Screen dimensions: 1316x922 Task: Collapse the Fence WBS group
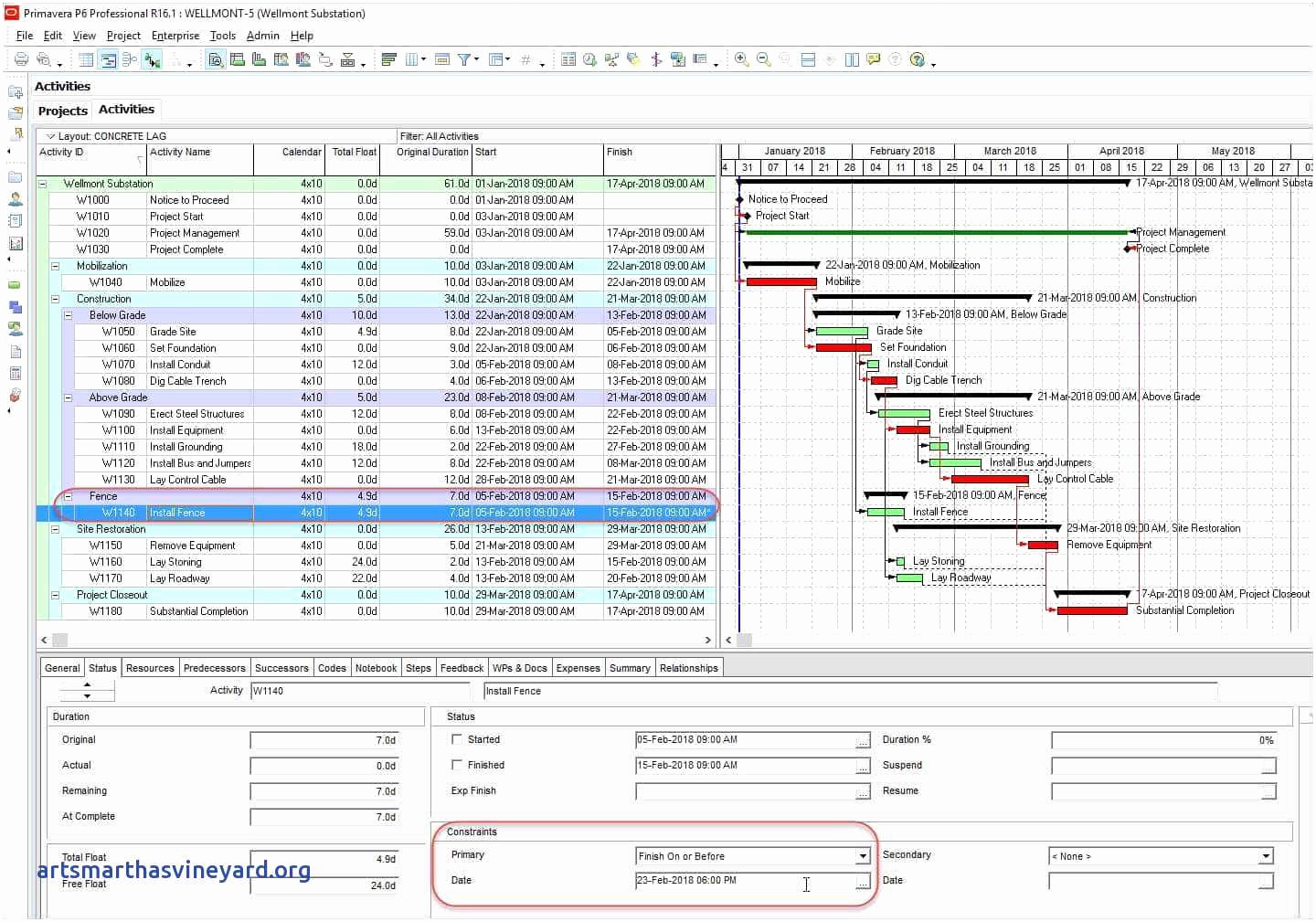click(68, 496)
